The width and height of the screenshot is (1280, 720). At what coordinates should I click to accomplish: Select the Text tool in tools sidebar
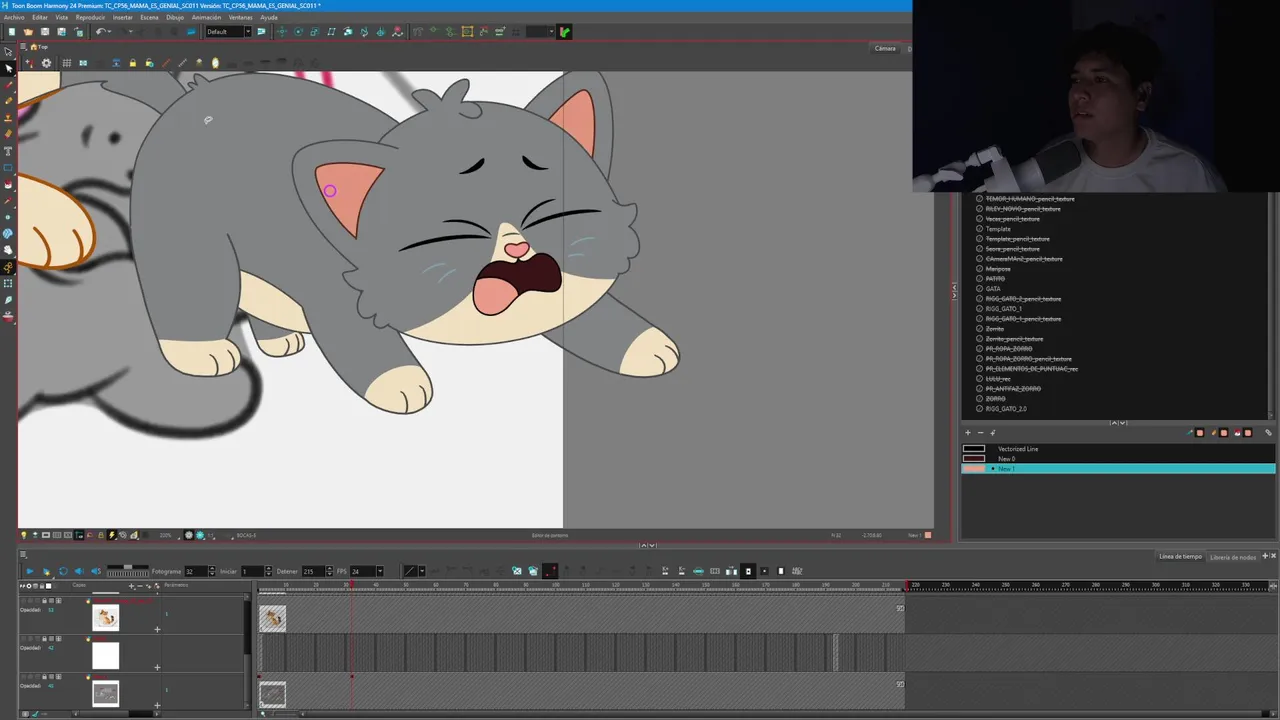[8, 149]
